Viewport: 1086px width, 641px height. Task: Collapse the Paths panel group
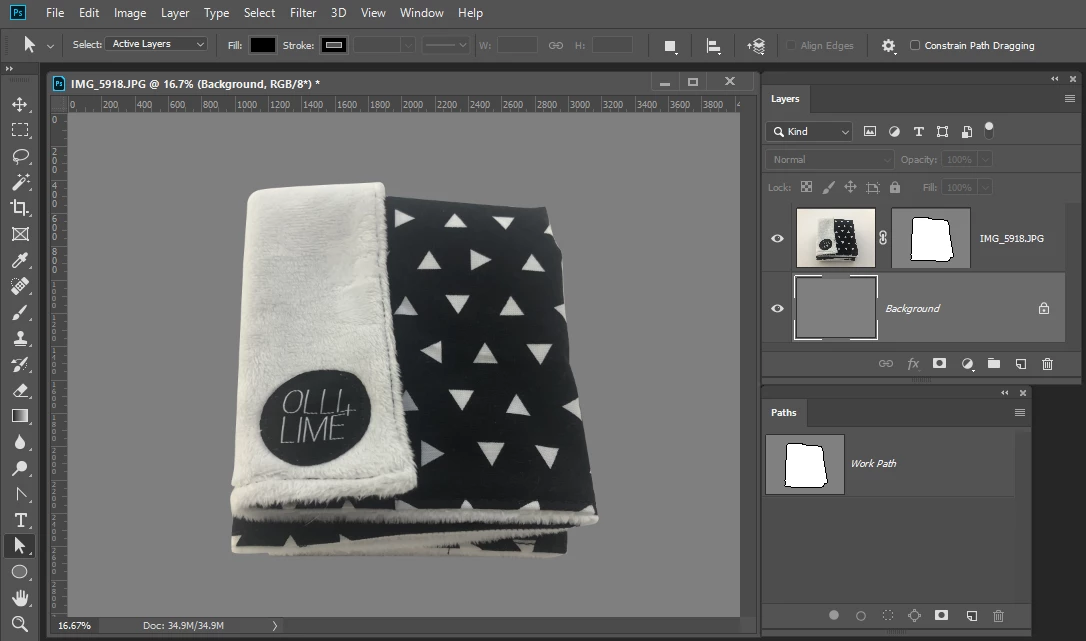1004,393
